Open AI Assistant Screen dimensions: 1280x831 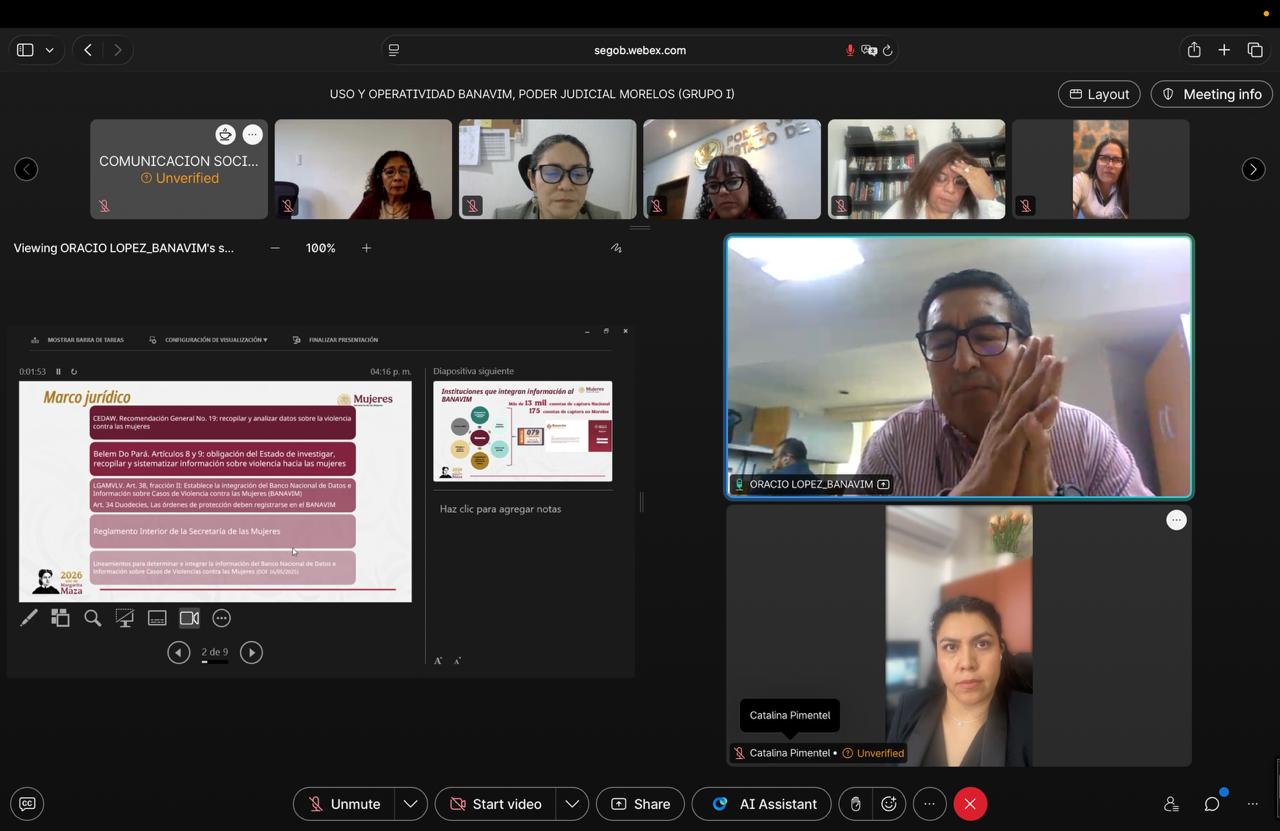[x=764, y=804]
